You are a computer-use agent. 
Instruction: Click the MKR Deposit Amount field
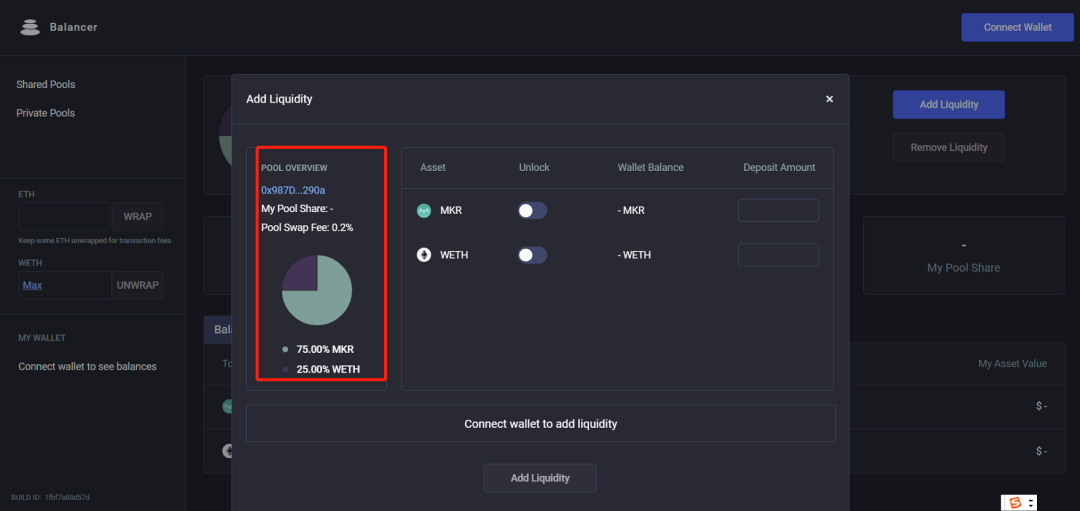pyautogui.click(x=778, y=211)
